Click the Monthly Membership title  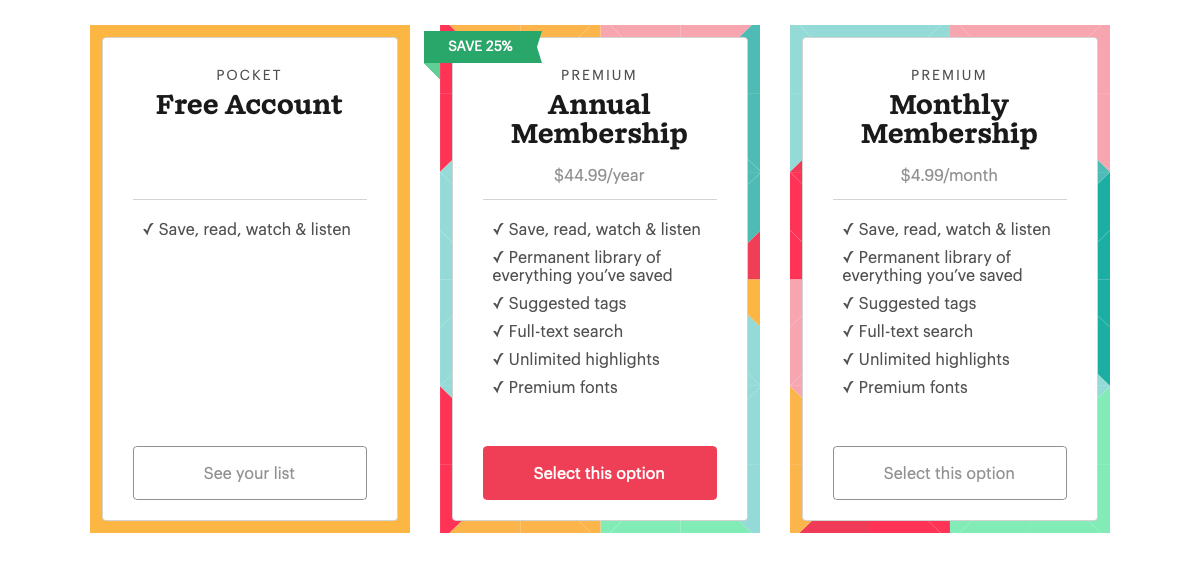coord(949,119)
